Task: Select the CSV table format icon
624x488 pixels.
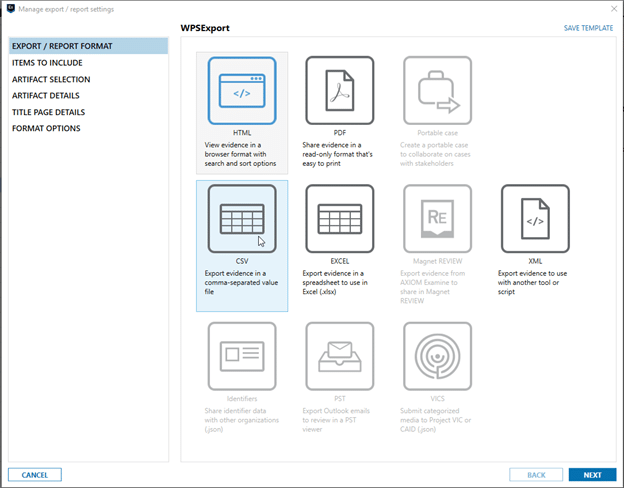Action: (242, 219)
